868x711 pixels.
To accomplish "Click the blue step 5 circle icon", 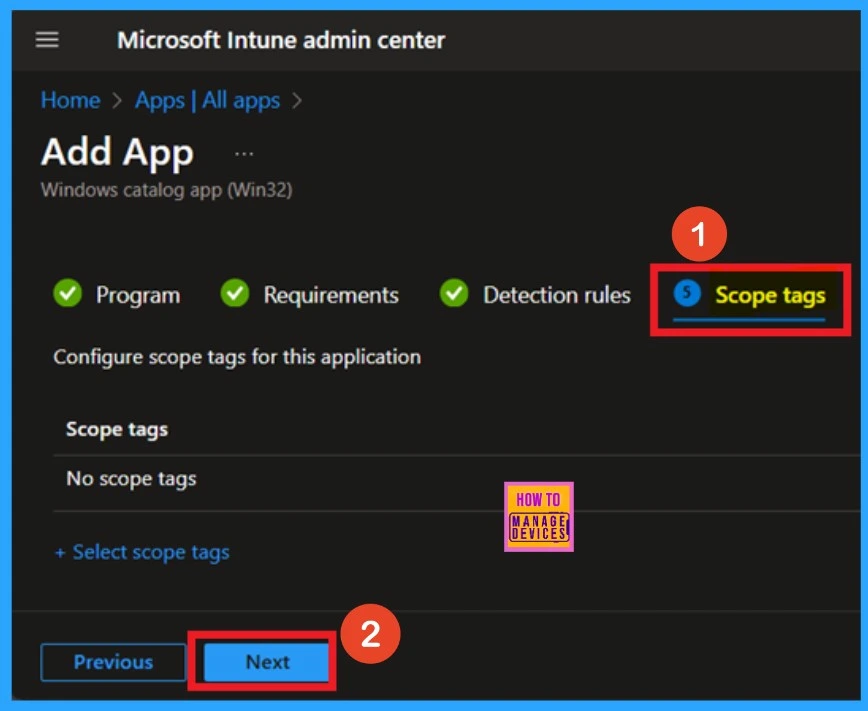I will 687,292.
